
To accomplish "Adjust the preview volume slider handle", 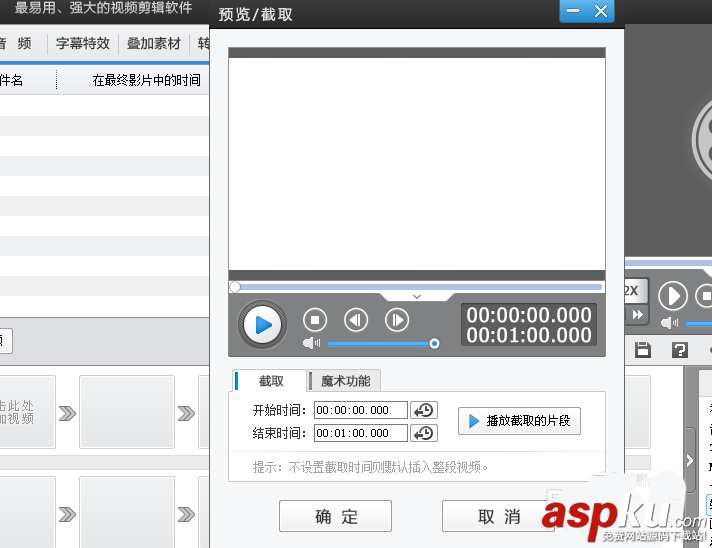I will [434, 344].
